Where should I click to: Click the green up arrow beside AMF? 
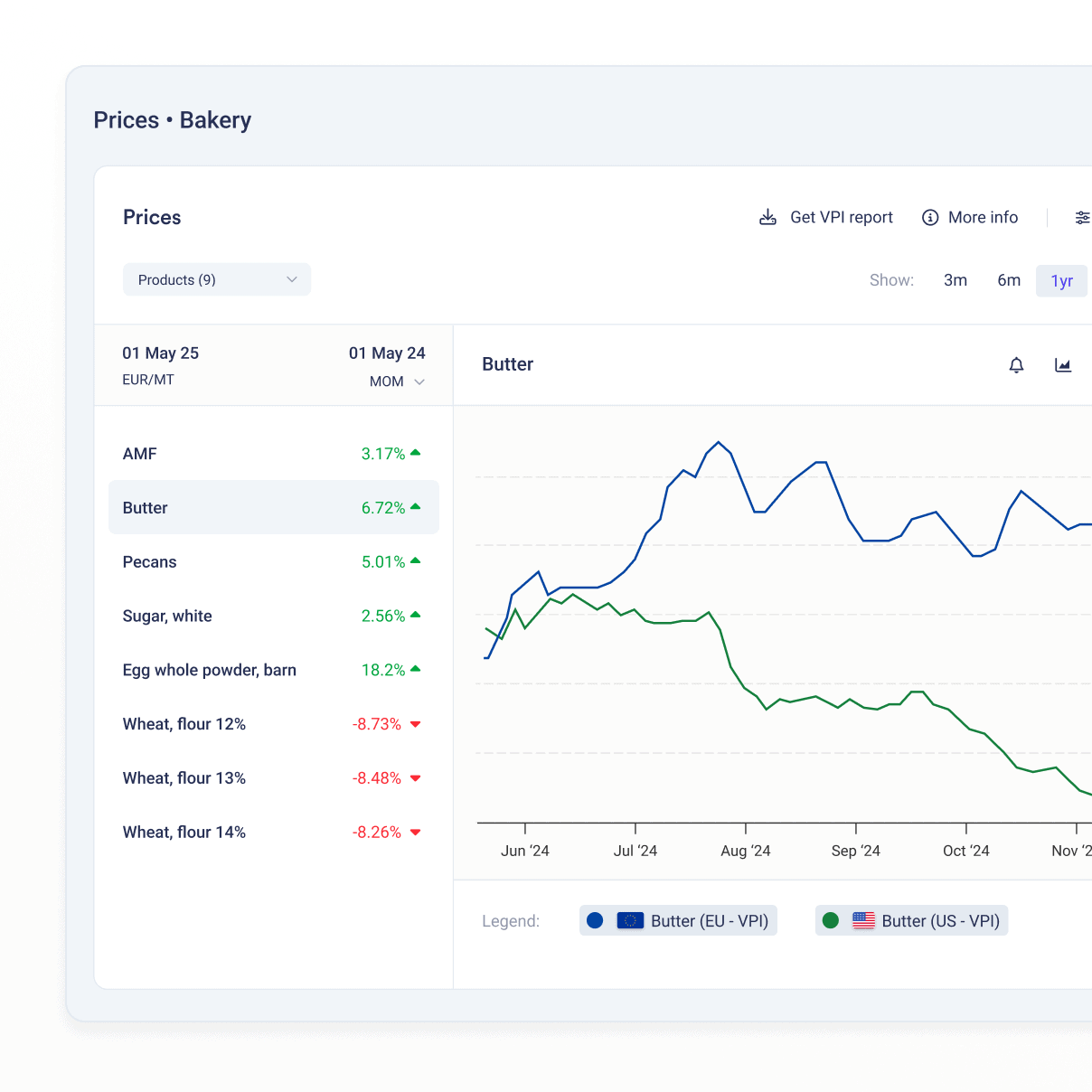[416, 453]
